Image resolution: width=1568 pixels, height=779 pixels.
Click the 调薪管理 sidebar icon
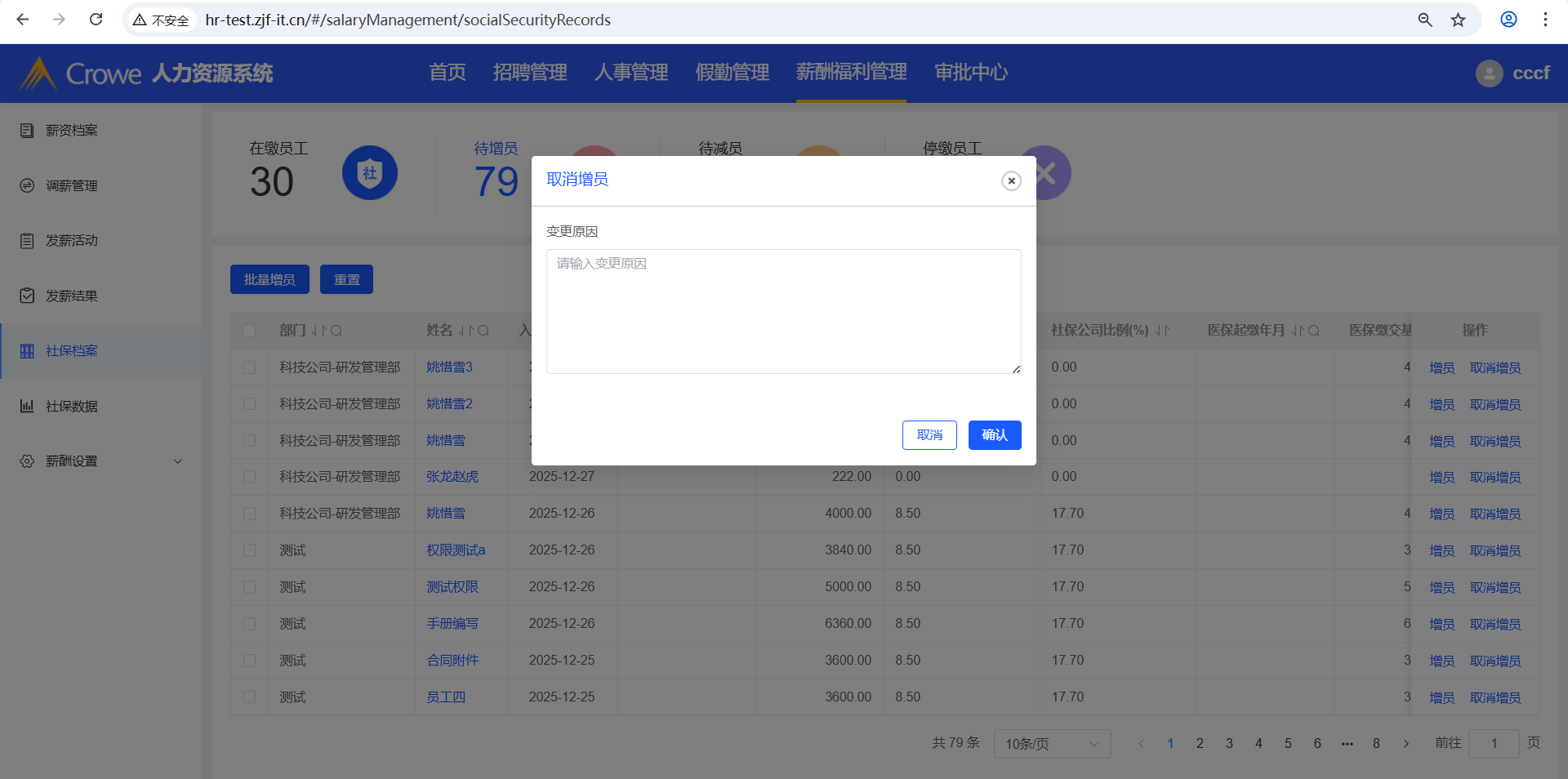(27, 186)
